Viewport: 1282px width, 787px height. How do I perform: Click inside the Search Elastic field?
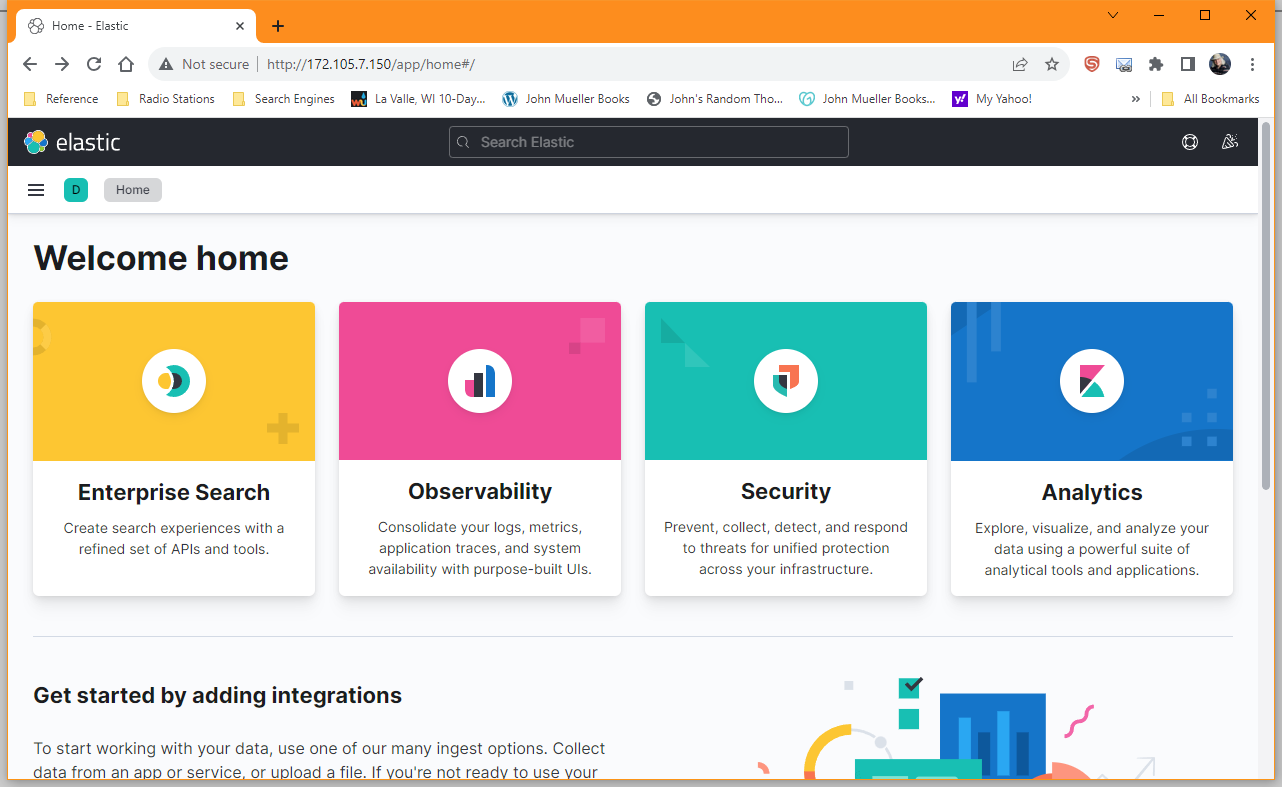[648, 142]
